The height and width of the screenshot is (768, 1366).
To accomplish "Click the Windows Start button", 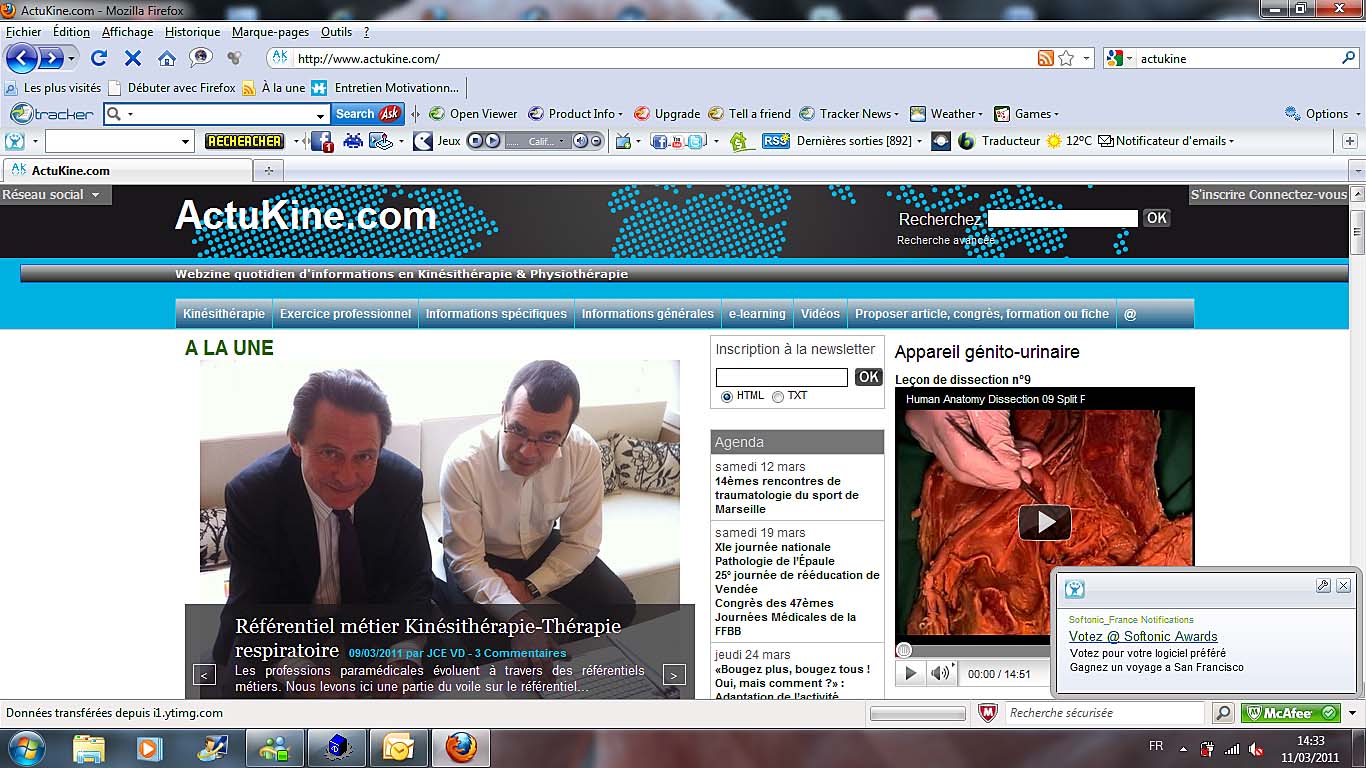I will 25,748.
